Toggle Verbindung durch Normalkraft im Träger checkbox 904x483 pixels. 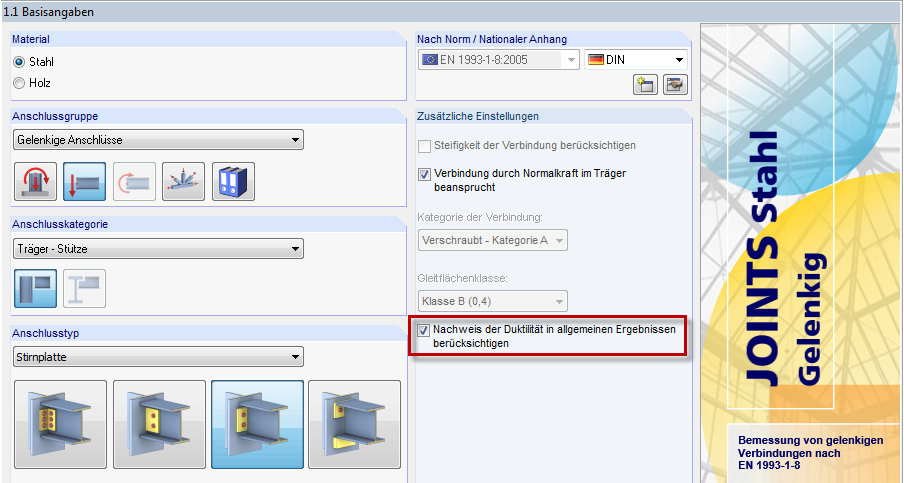(x=424, y=173)
